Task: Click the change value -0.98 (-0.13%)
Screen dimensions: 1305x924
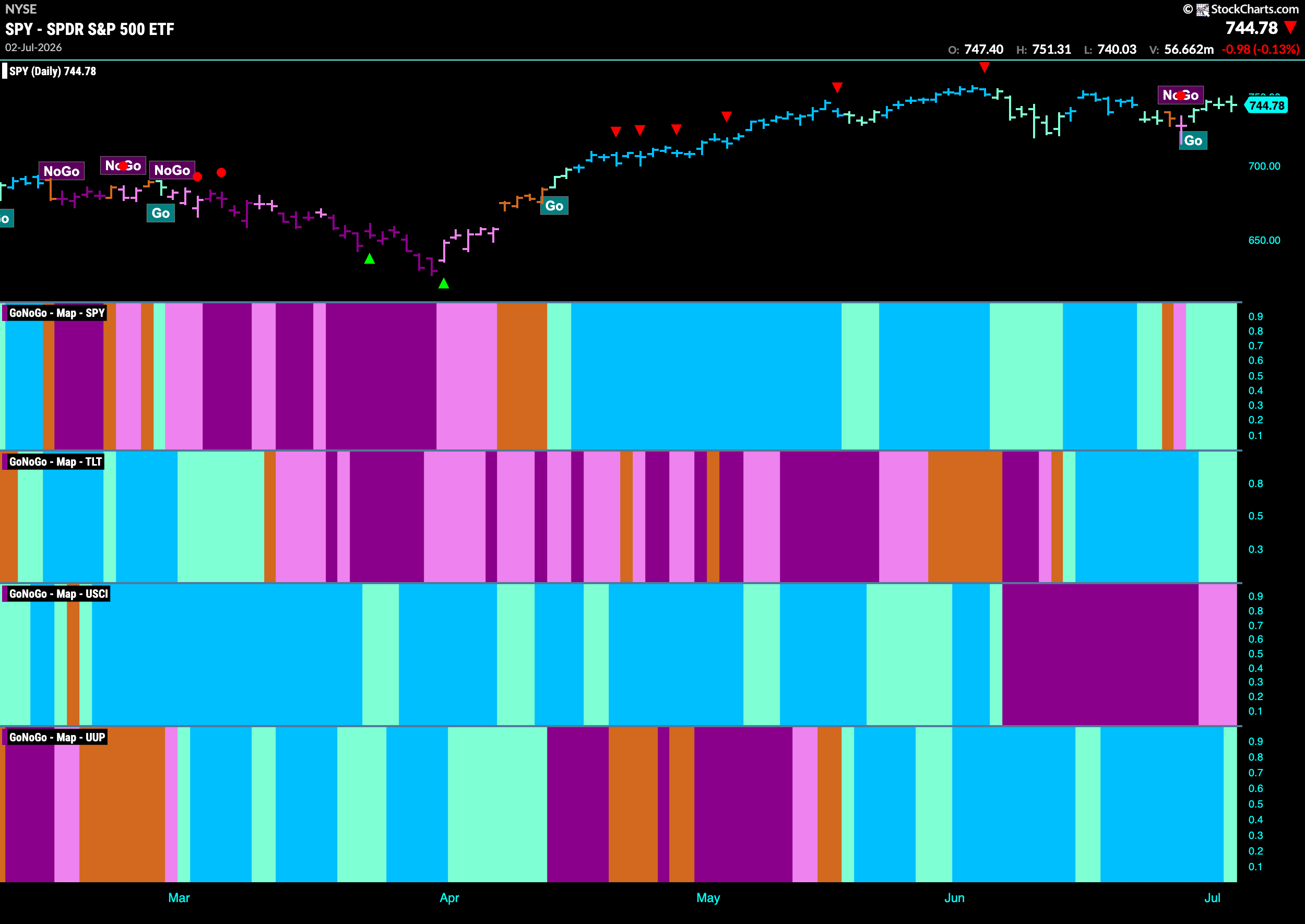Action: click(x=1261, y=50)
